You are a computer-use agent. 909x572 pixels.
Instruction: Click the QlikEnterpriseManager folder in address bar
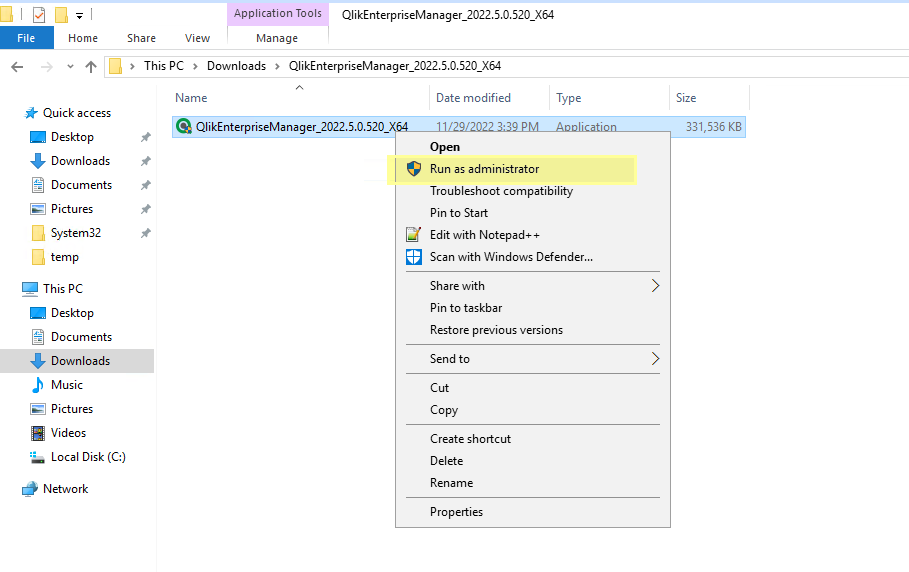(x=395, y=66)
